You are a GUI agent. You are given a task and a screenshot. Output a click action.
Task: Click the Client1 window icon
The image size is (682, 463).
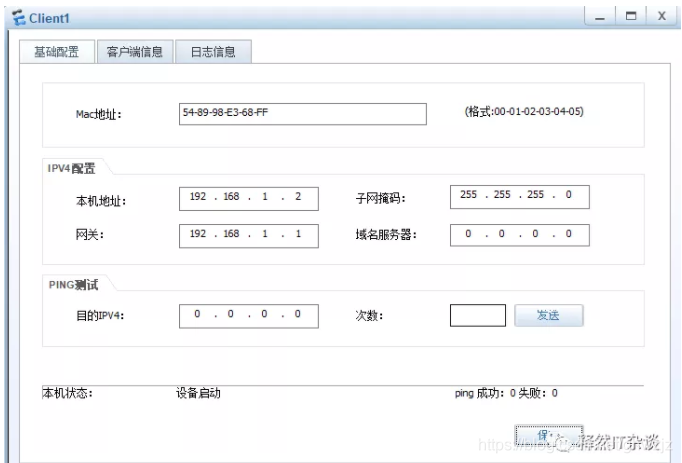click(19, 18)
